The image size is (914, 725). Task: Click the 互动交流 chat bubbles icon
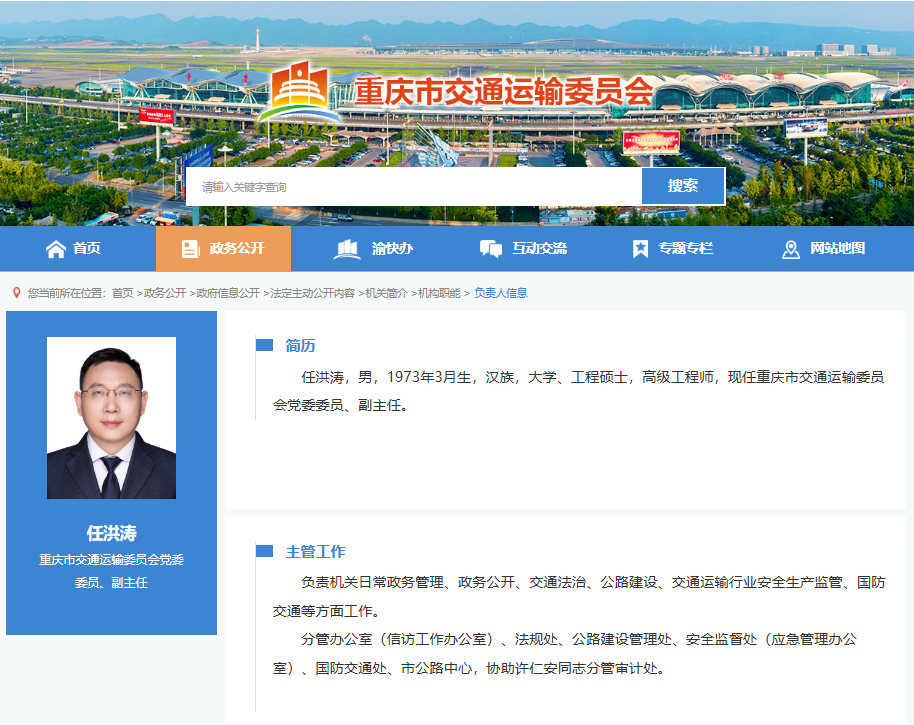pyautogui.click(x=490, y=249)
